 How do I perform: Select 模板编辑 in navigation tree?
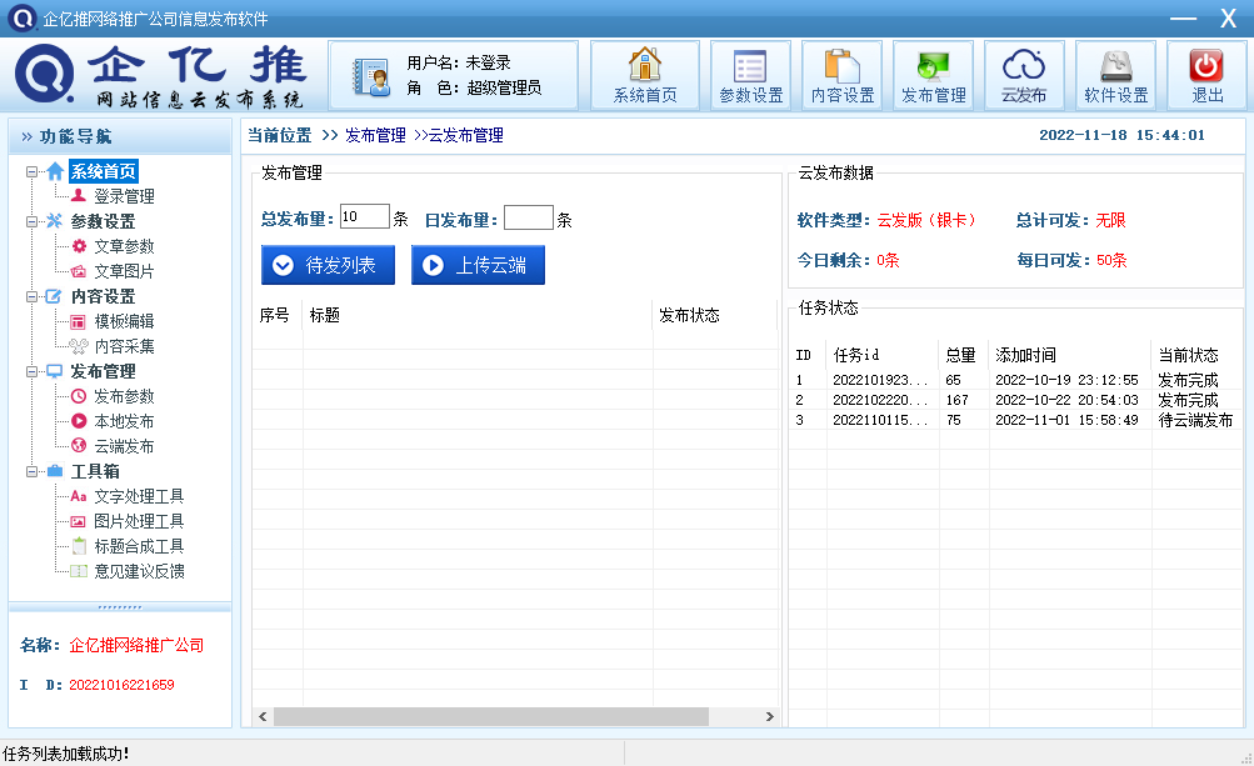(x=123, y=322)
